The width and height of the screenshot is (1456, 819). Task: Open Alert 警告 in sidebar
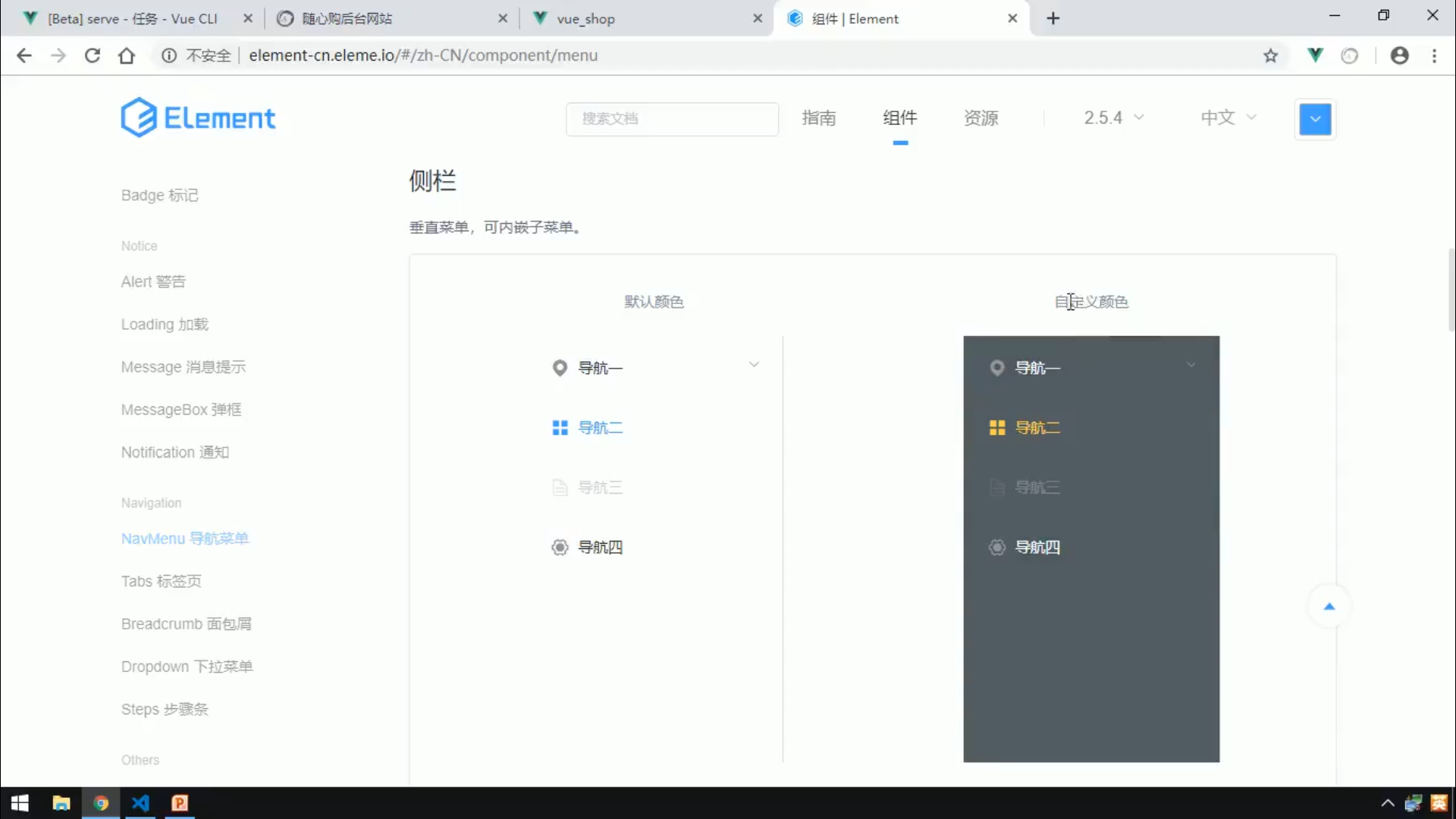153,281
